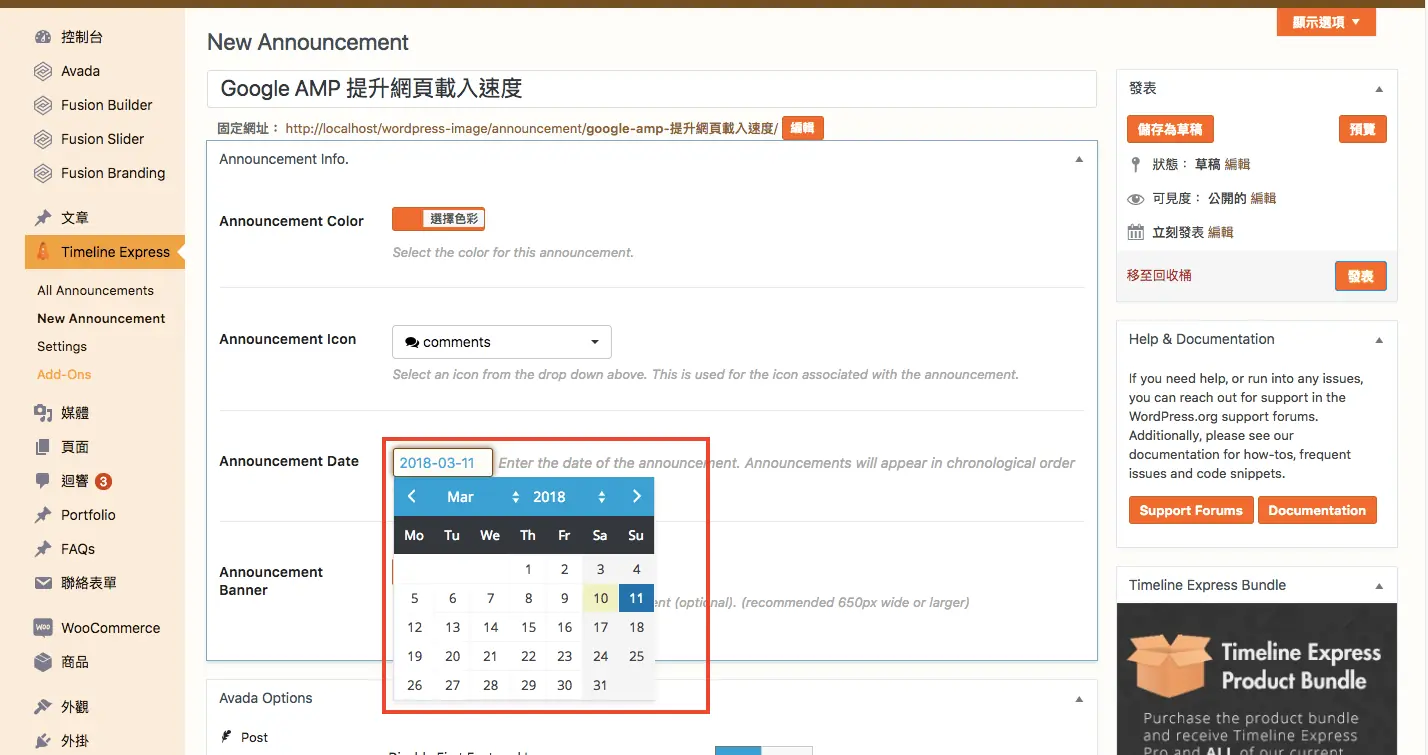Open the Settings submenu item

62,347
